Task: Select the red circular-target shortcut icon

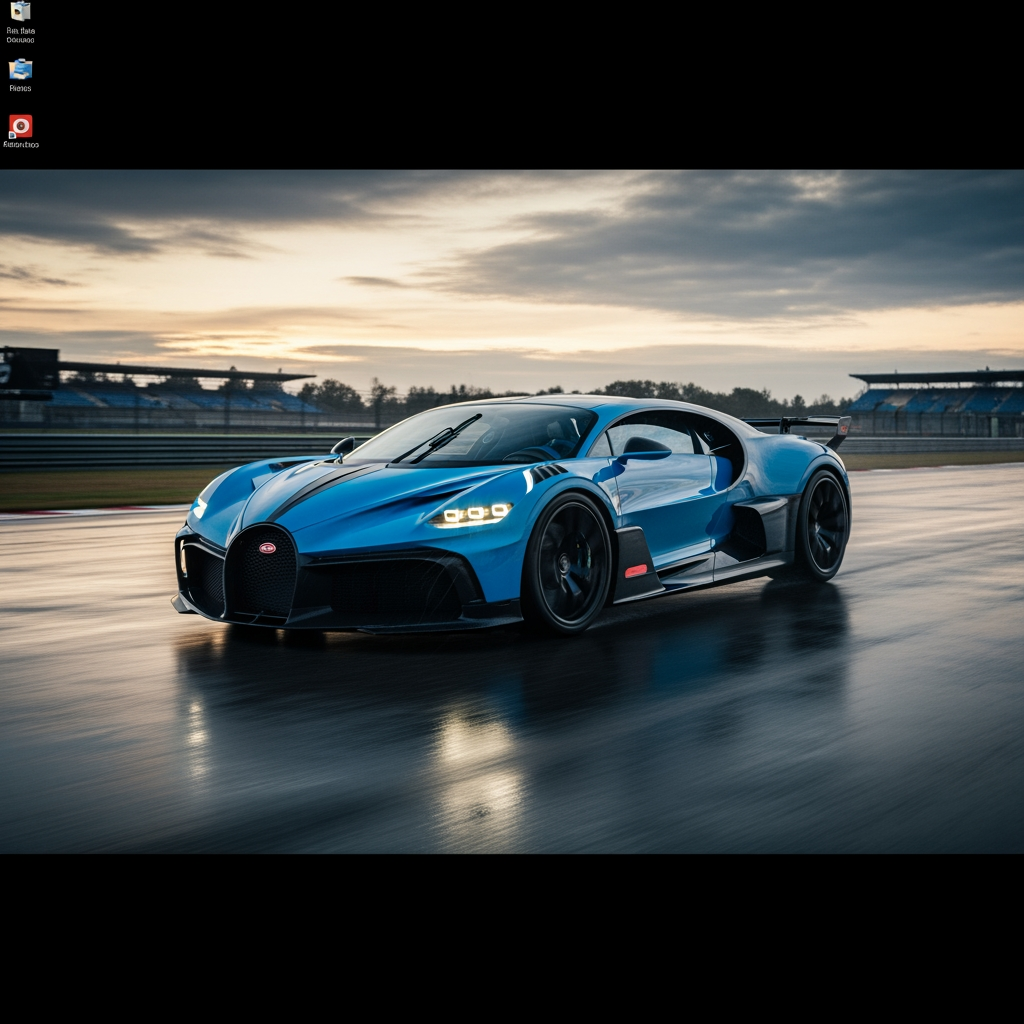Action: click(x=20, y=127)
